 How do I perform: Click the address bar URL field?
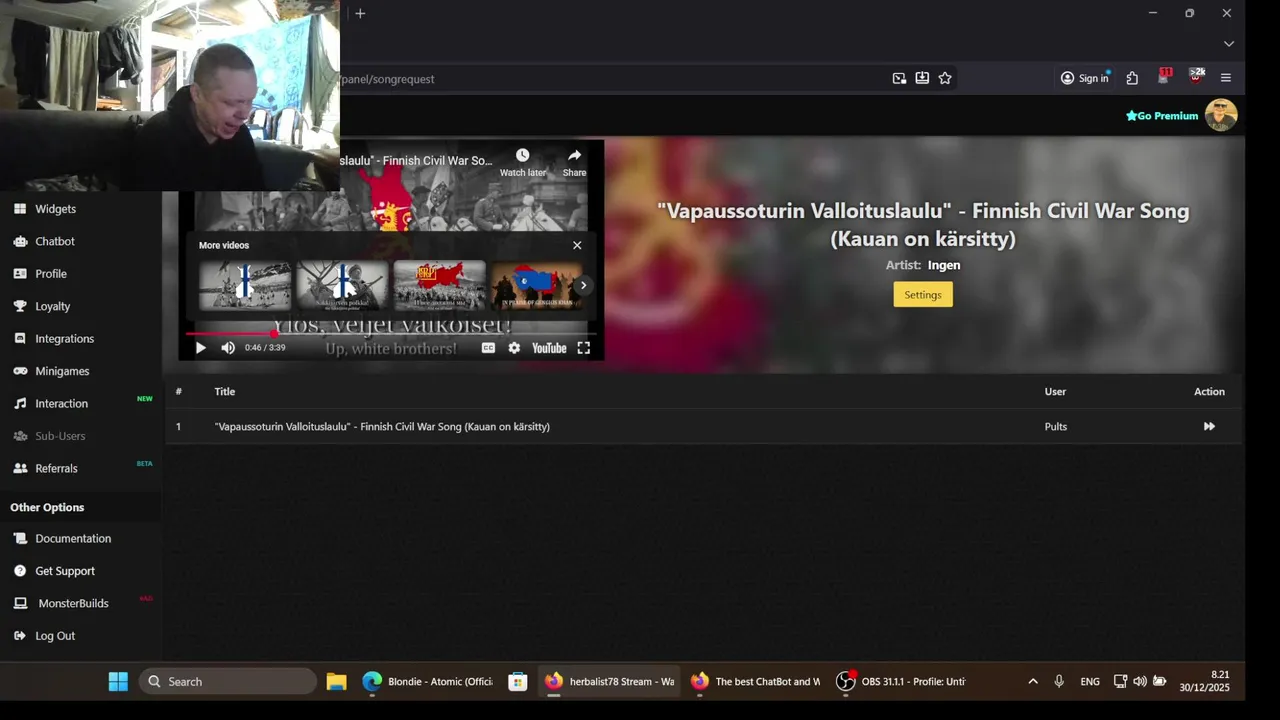click(x=610, y=79)
